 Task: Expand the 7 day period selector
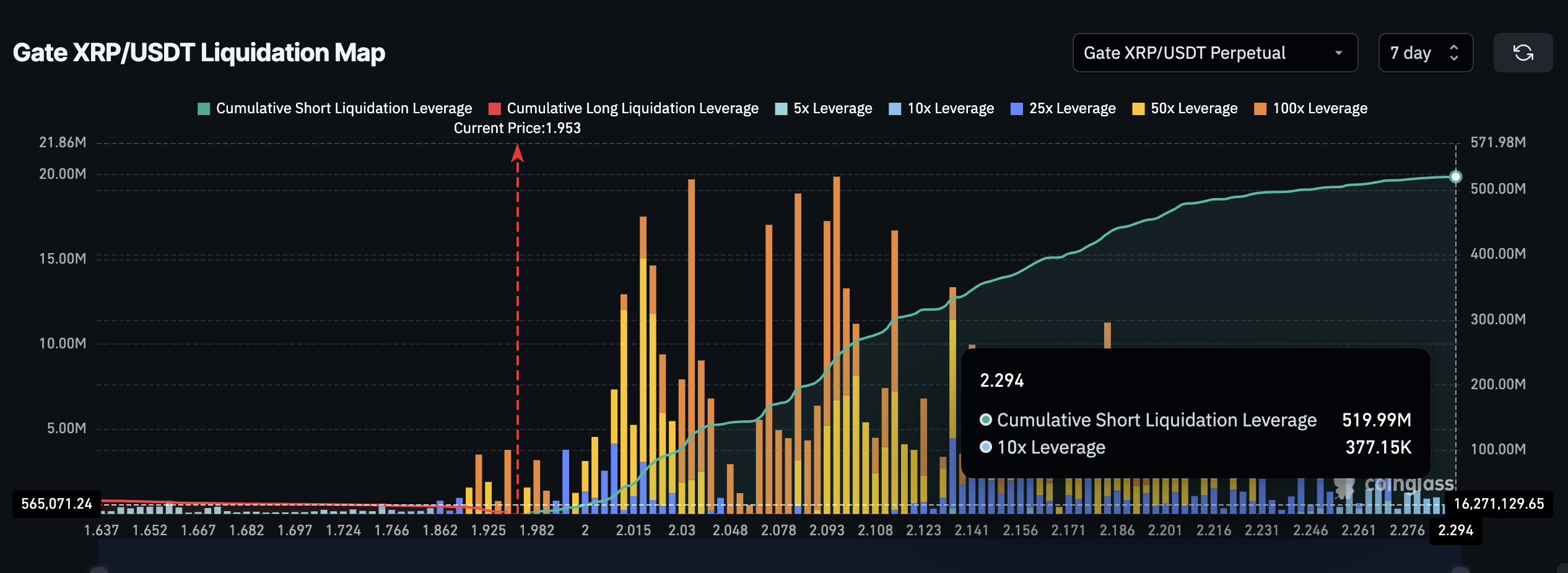tap(1426, 53)
